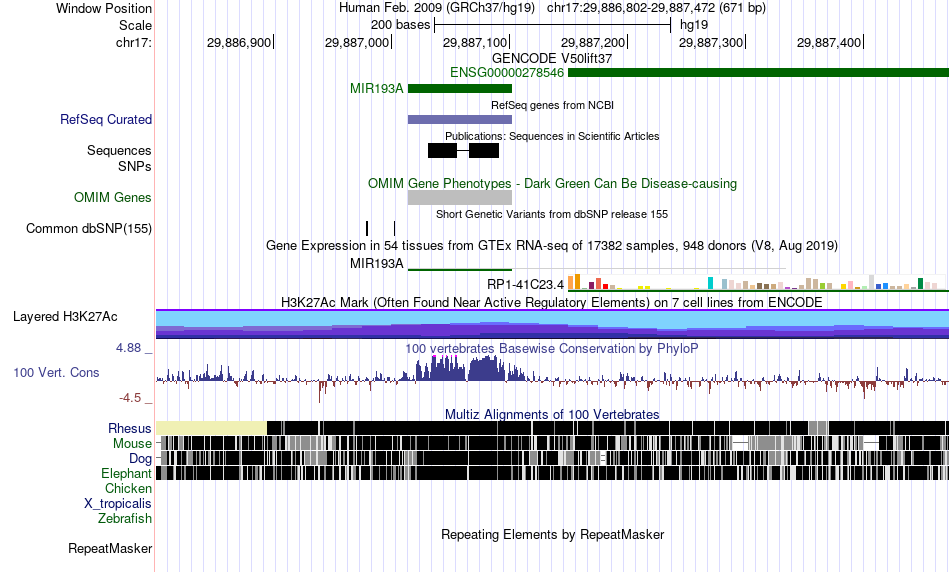Click the chr17:29,886,802-29,887,472 position text
The image size is (950, 572).
coord(656,8)
